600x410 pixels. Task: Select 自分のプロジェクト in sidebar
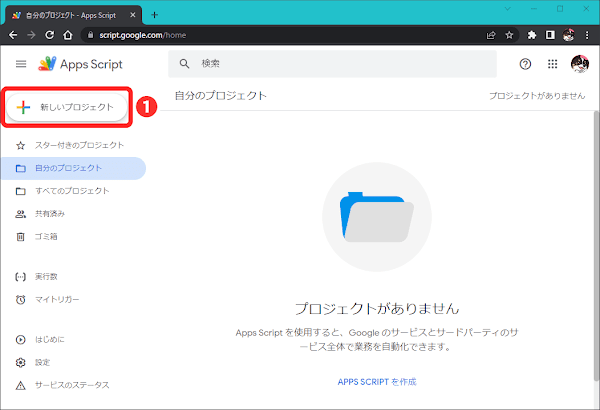coord(73,168)
